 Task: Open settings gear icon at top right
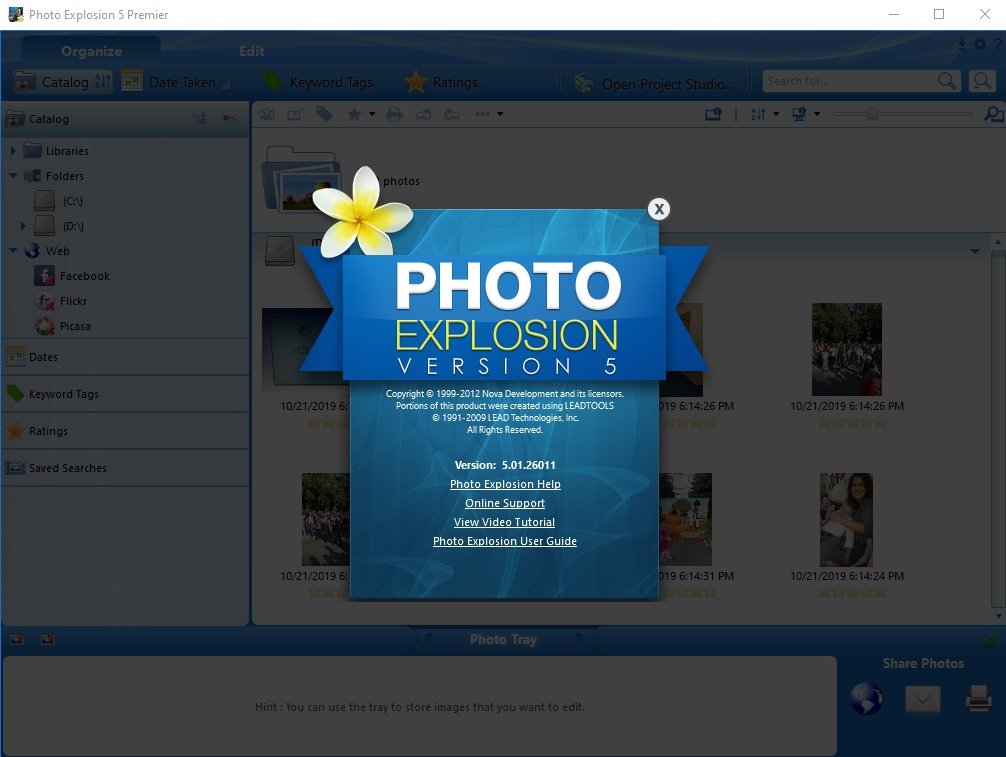[980, 44]
